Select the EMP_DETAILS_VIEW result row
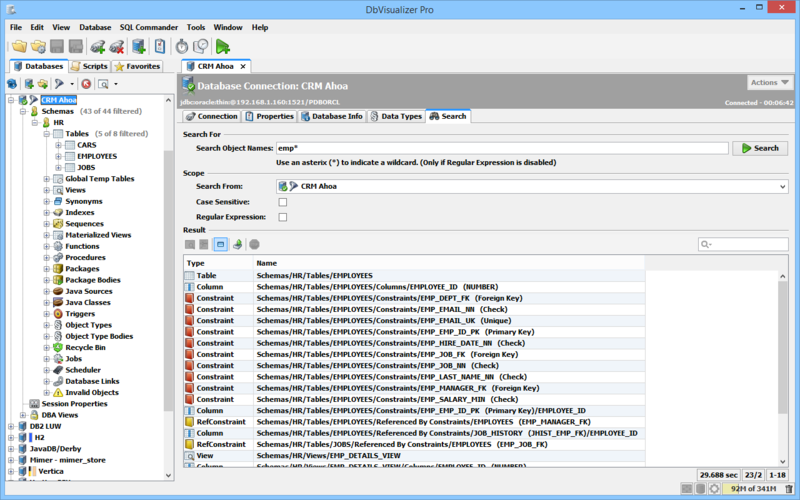The image size is (800, 500). click(x=414, y=456)
